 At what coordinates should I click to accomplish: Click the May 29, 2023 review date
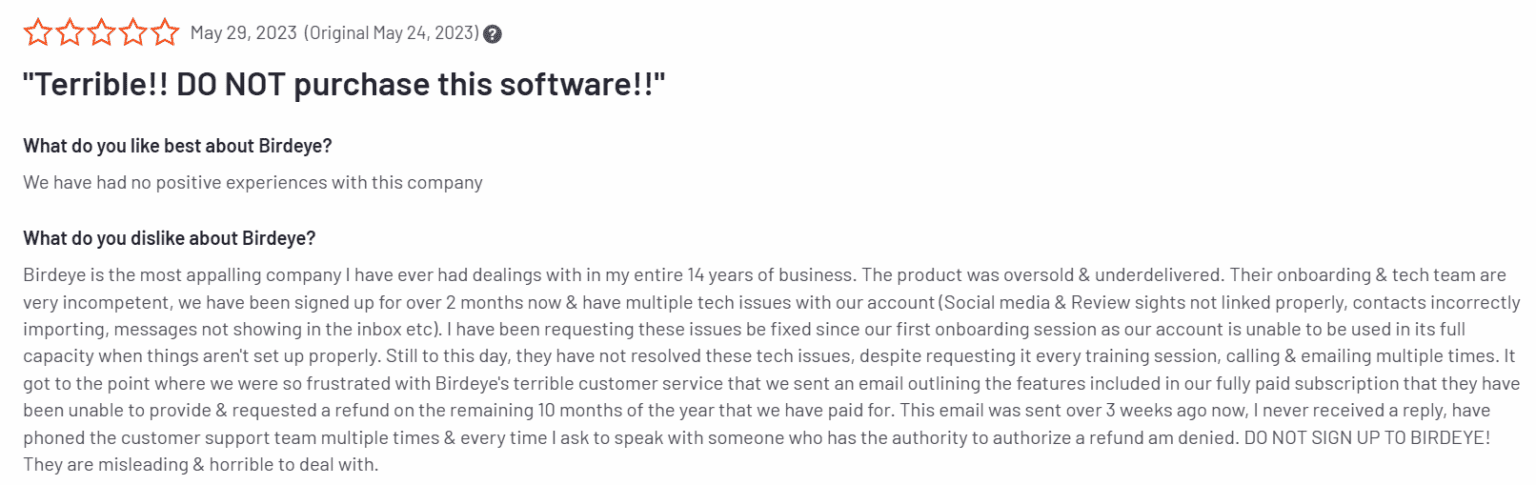tap(243, 33)
